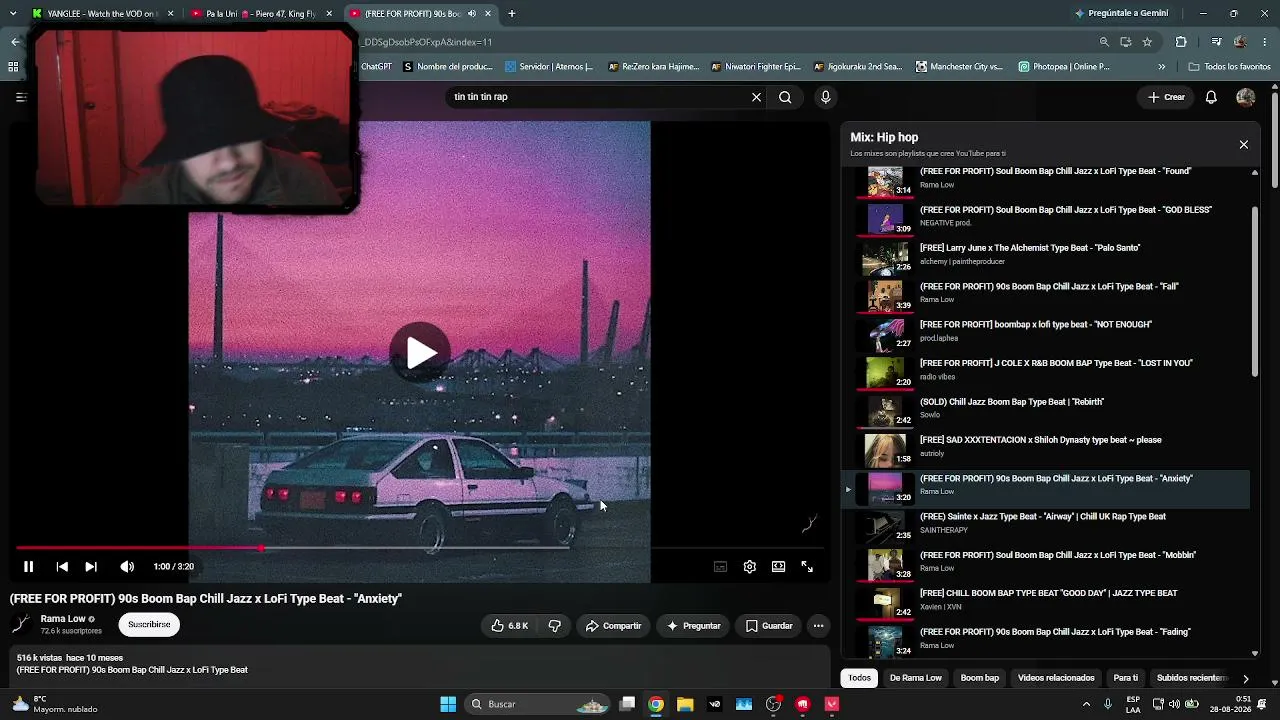Open tab search dropdown arrow
The image size is (1280, 720).
tap(13, 14)
